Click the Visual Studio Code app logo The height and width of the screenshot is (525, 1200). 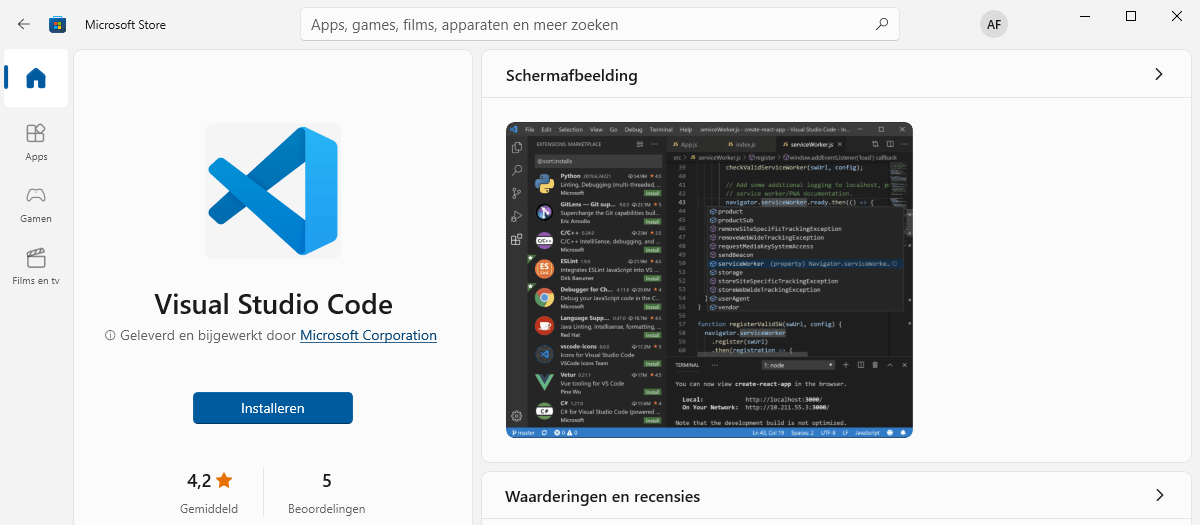[273, 191]
